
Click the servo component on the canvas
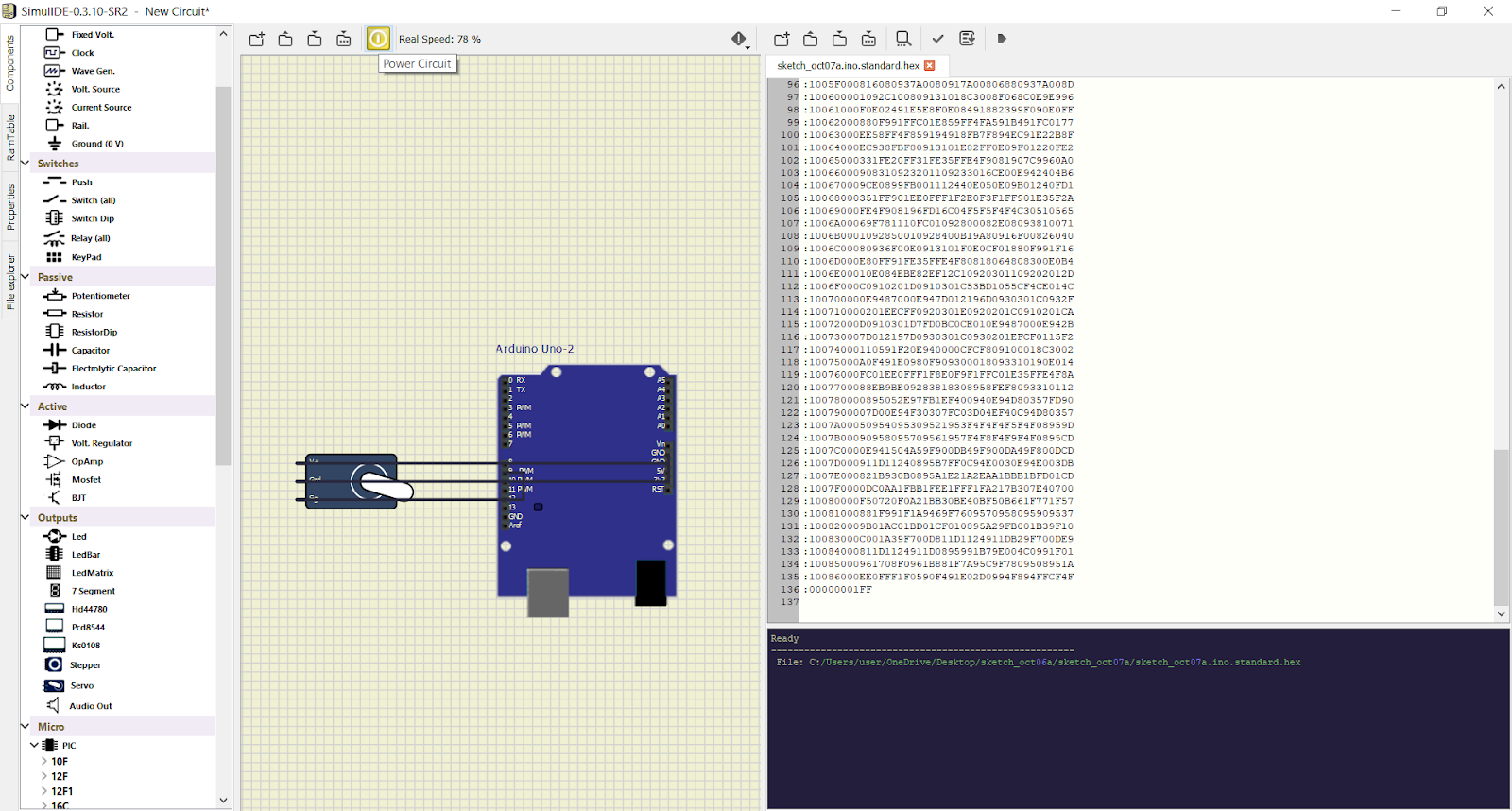[352, 482]
